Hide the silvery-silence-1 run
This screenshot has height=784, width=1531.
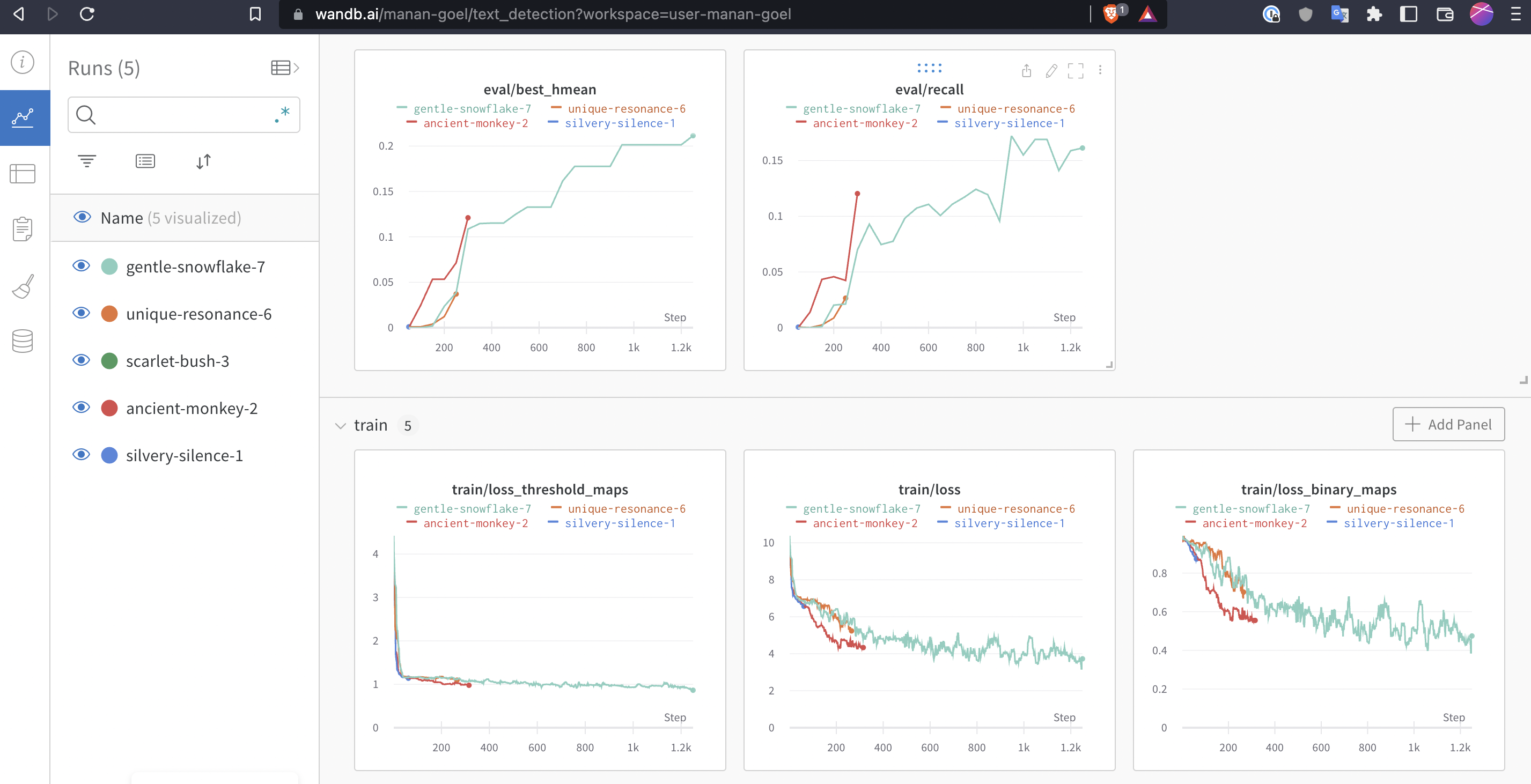click(82, 454)
